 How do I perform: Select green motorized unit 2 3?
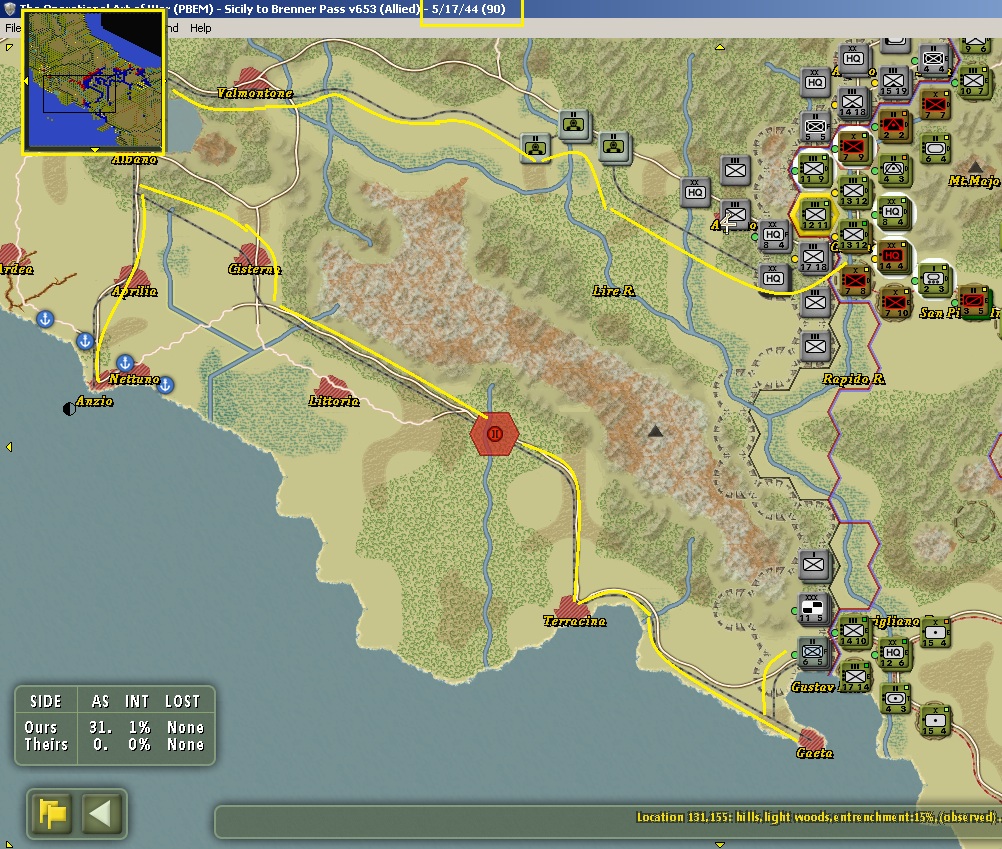tap(934, 279)
